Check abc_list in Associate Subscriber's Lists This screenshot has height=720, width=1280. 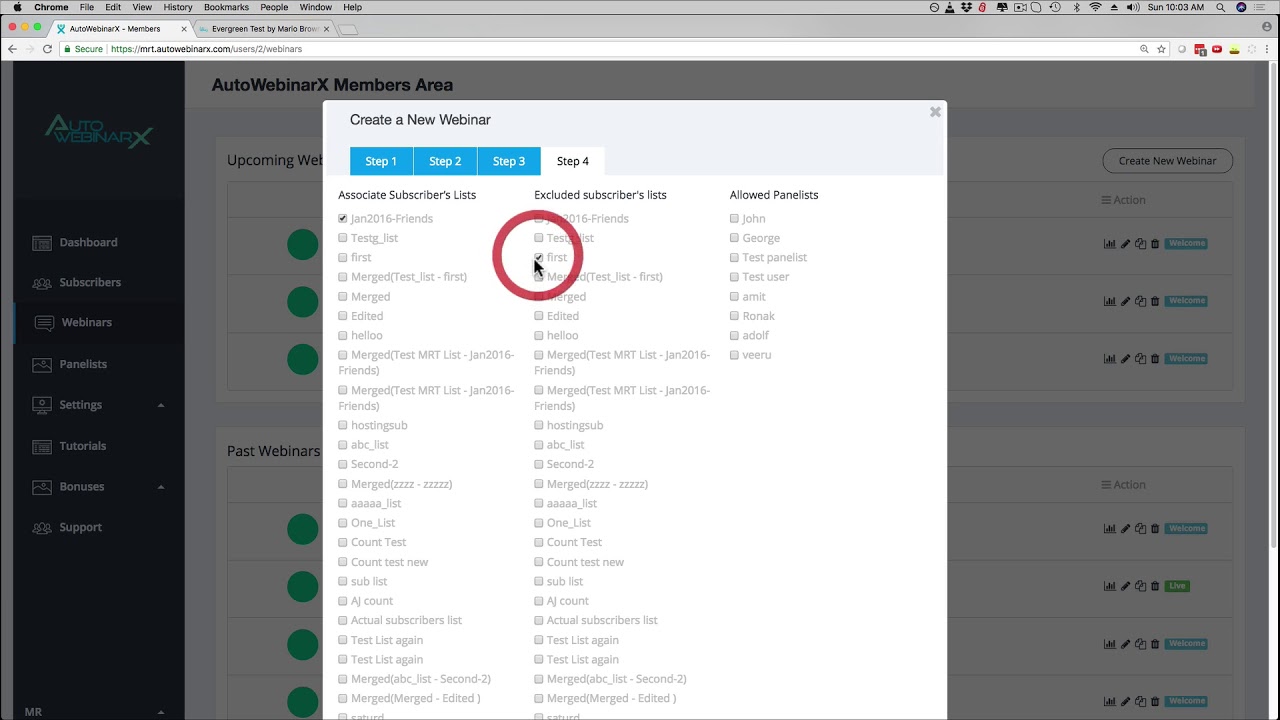pos(343,445)
